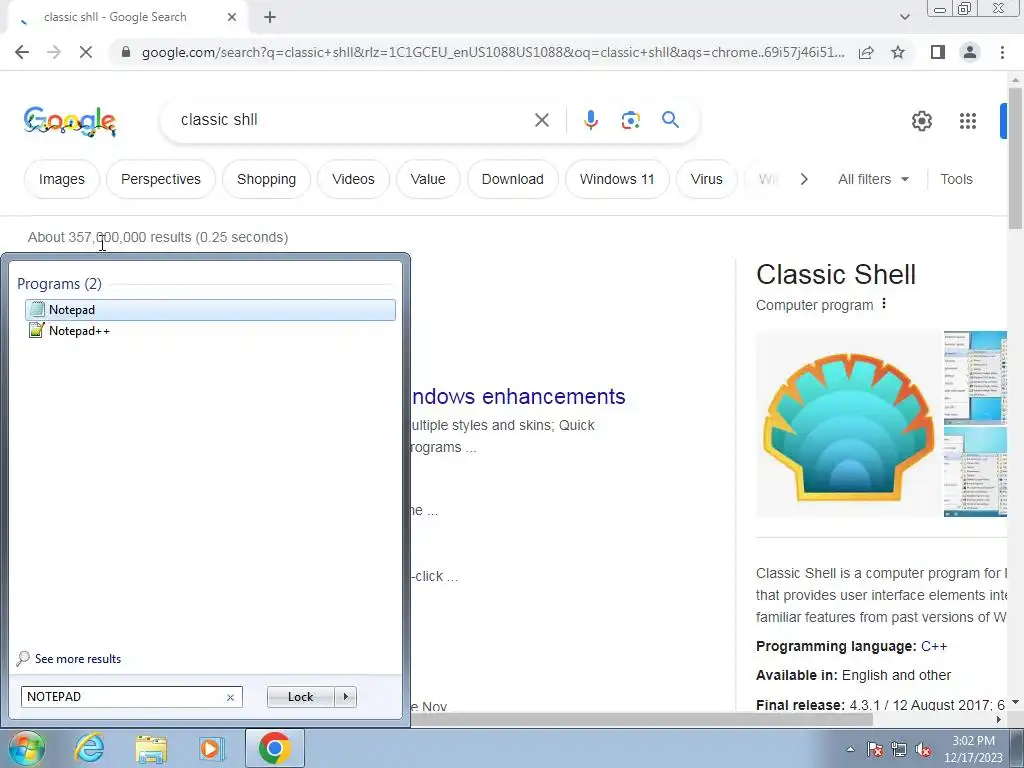The height and width of the screenshot is (768, 1024).
Task: Open Chrome's three-dot menu
Action: [x=1002, y=52]
